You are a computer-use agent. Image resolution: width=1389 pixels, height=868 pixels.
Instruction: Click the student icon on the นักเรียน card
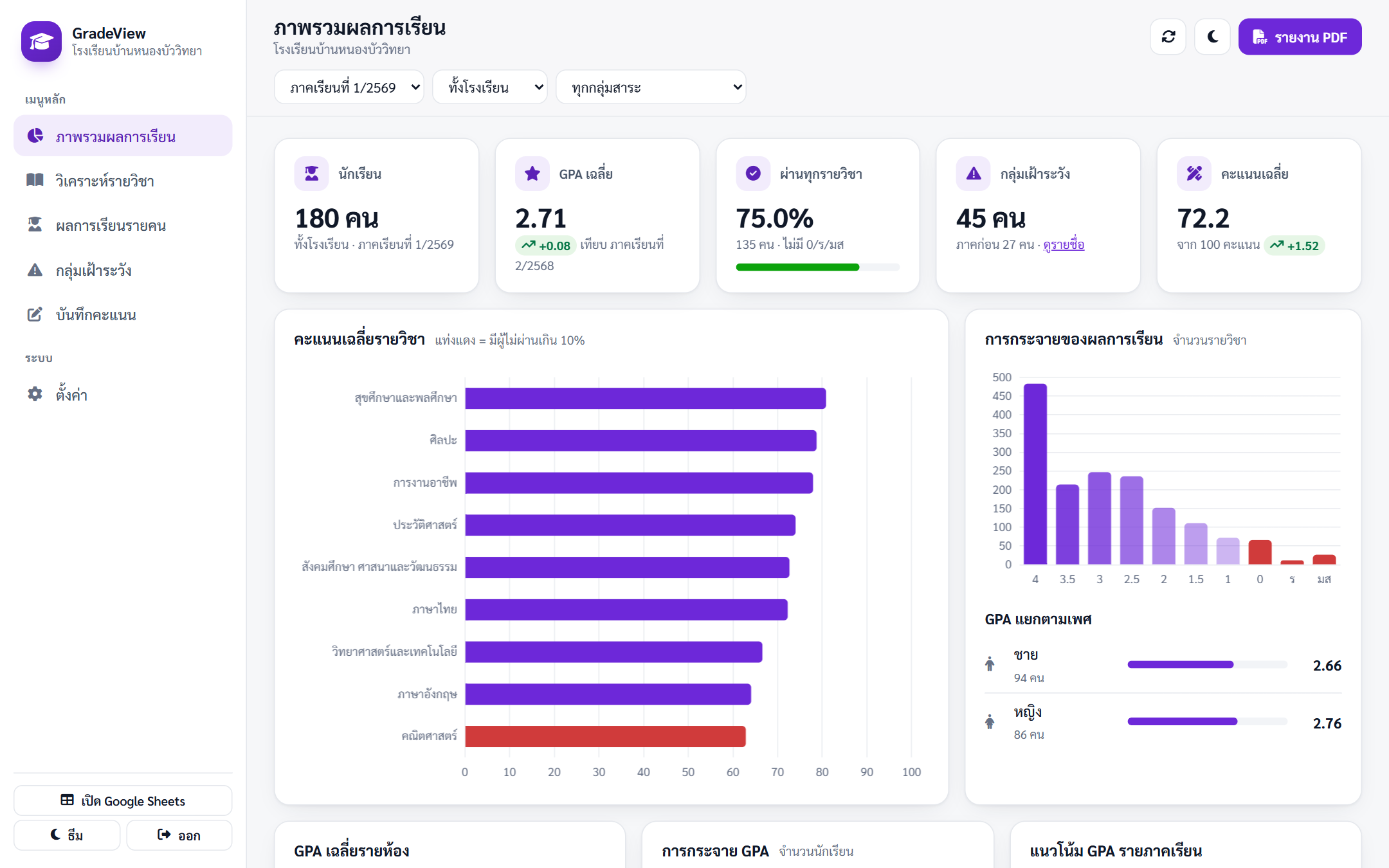pyautogui.click(x=312, y=174)
